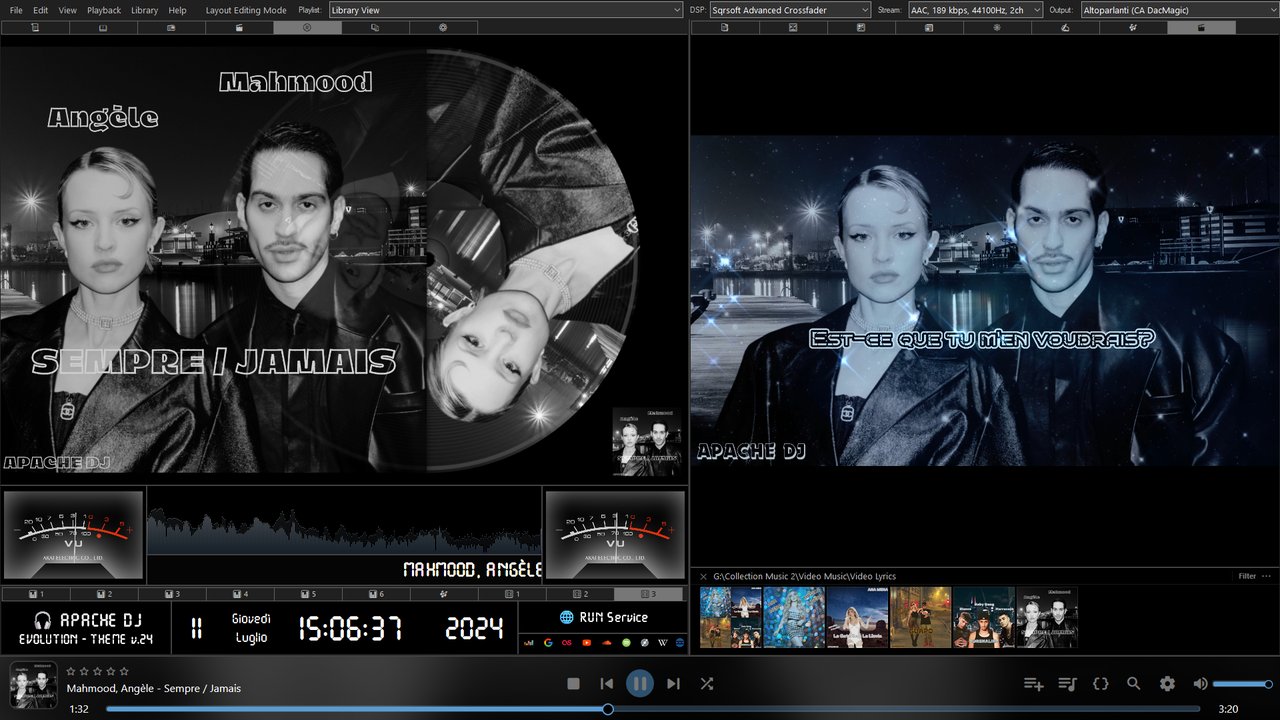Toggle shuffle playback mode
The width and height of the screenshot is (1280, 720).
point(707,684)
